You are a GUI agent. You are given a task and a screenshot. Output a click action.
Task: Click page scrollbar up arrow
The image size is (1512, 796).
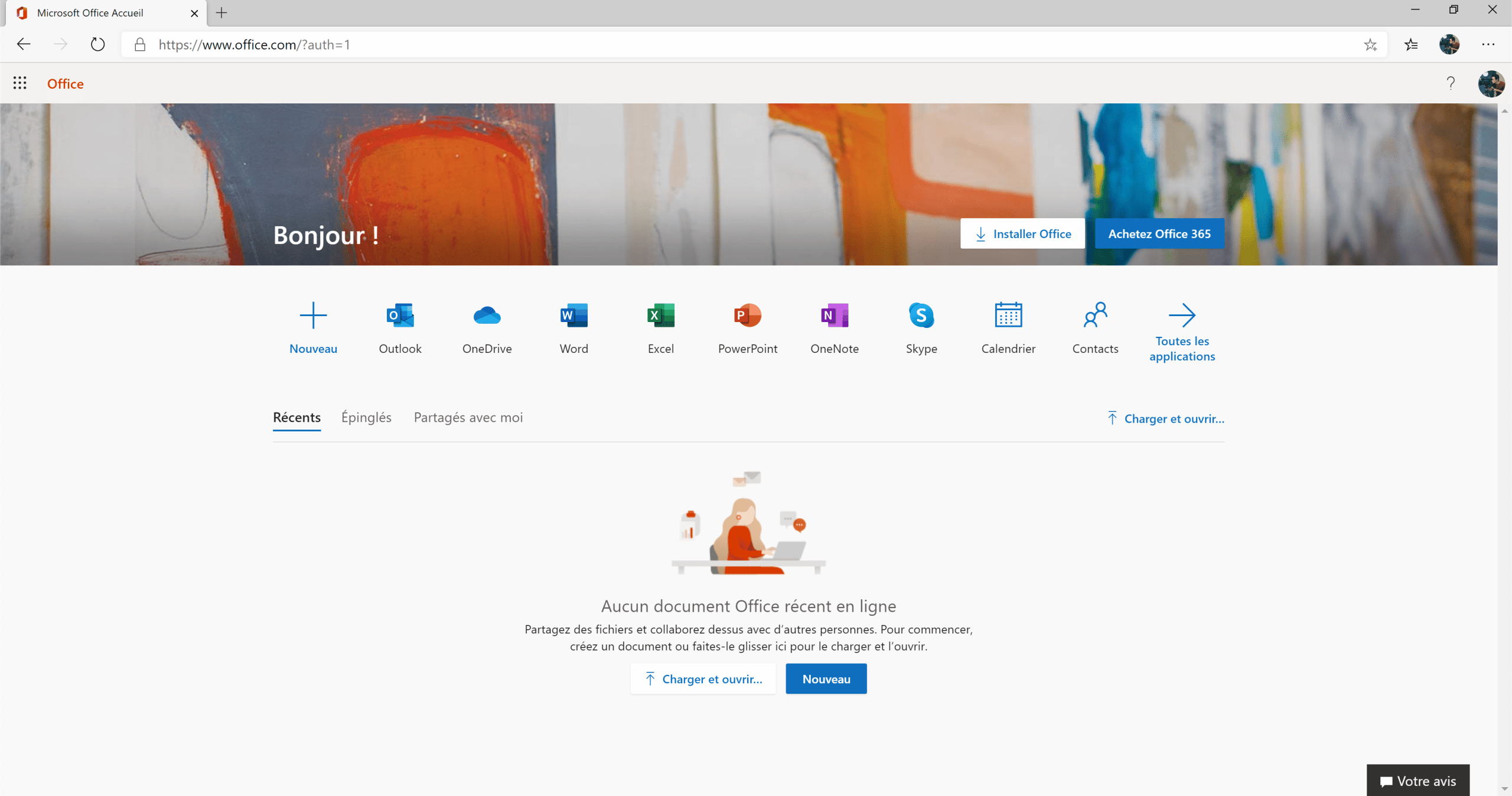pyautogui.click(x=1504, y=111)
